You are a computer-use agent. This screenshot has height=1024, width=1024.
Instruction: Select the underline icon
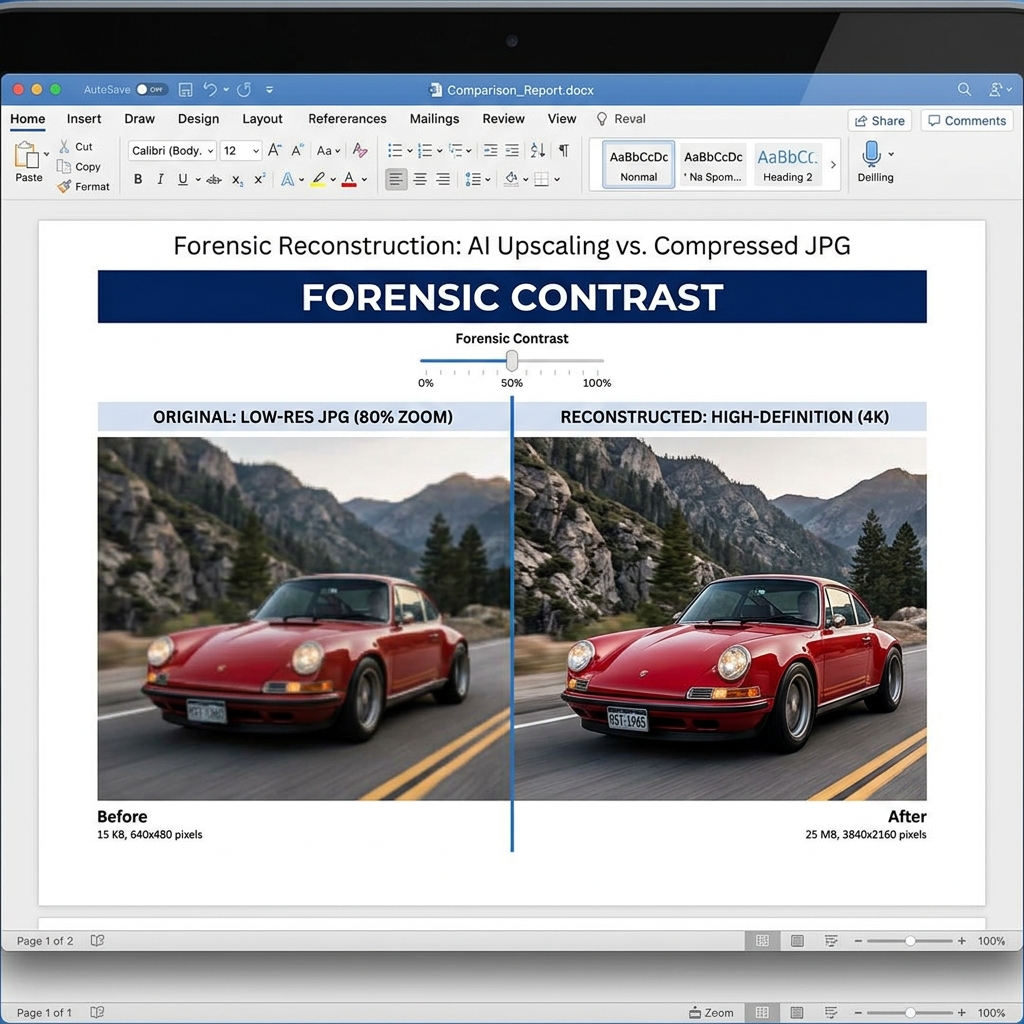click(x=183, y=179)
